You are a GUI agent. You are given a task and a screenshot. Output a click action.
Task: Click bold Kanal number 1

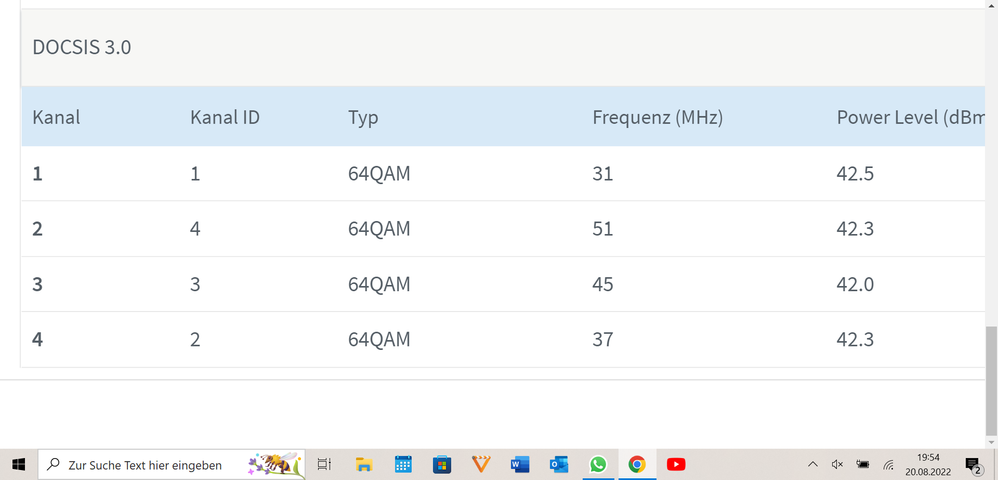coord(38,174)
